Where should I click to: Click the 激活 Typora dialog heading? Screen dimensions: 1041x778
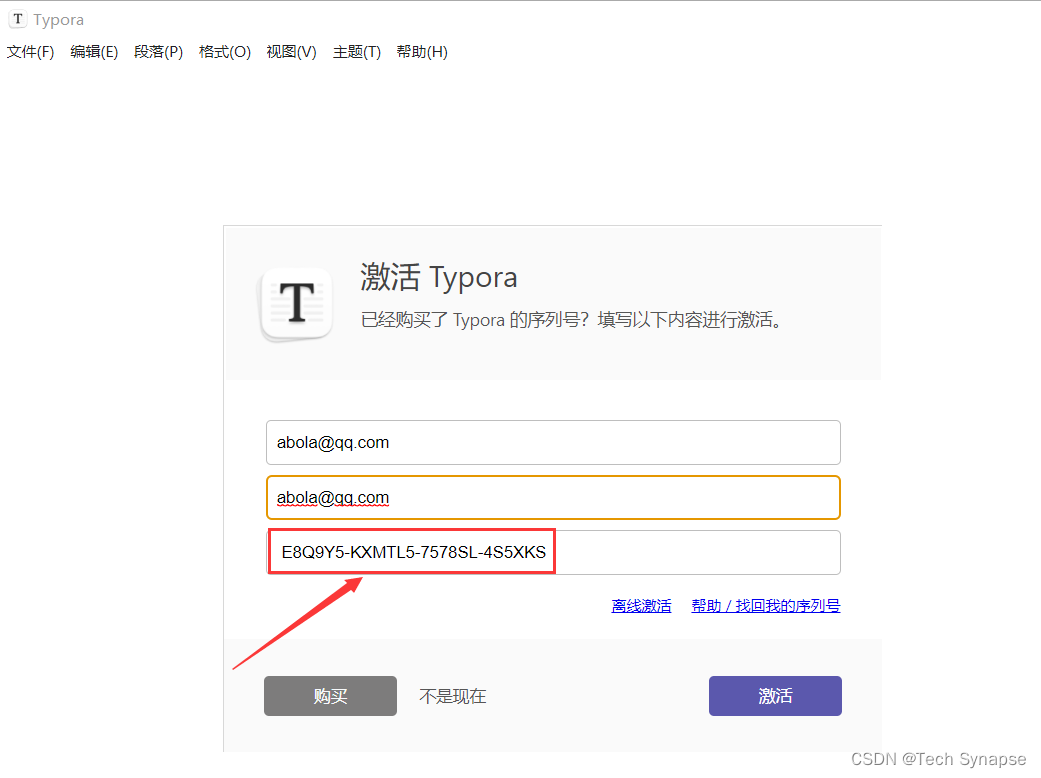click(439, 277)
